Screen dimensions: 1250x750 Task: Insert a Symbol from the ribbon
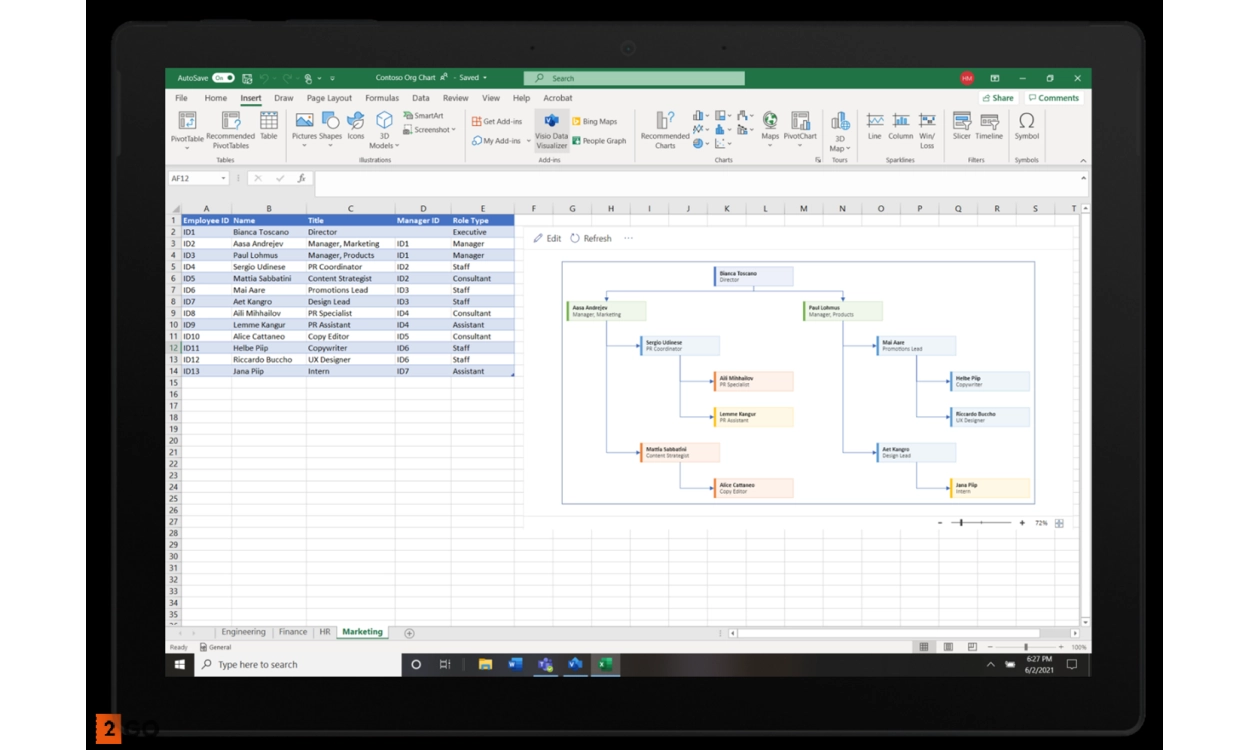(1026, 127)
